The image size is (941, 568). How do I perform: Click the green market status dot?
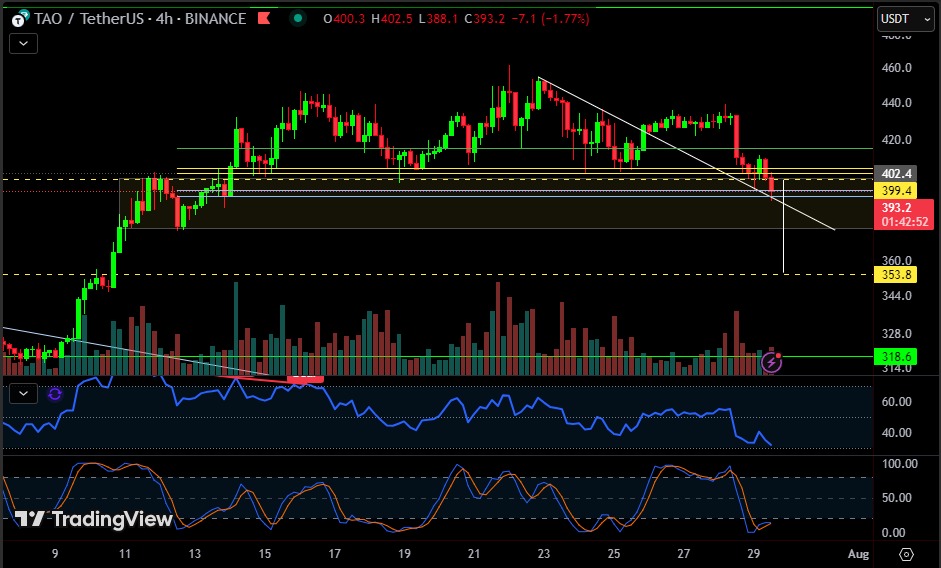point(298,19)
